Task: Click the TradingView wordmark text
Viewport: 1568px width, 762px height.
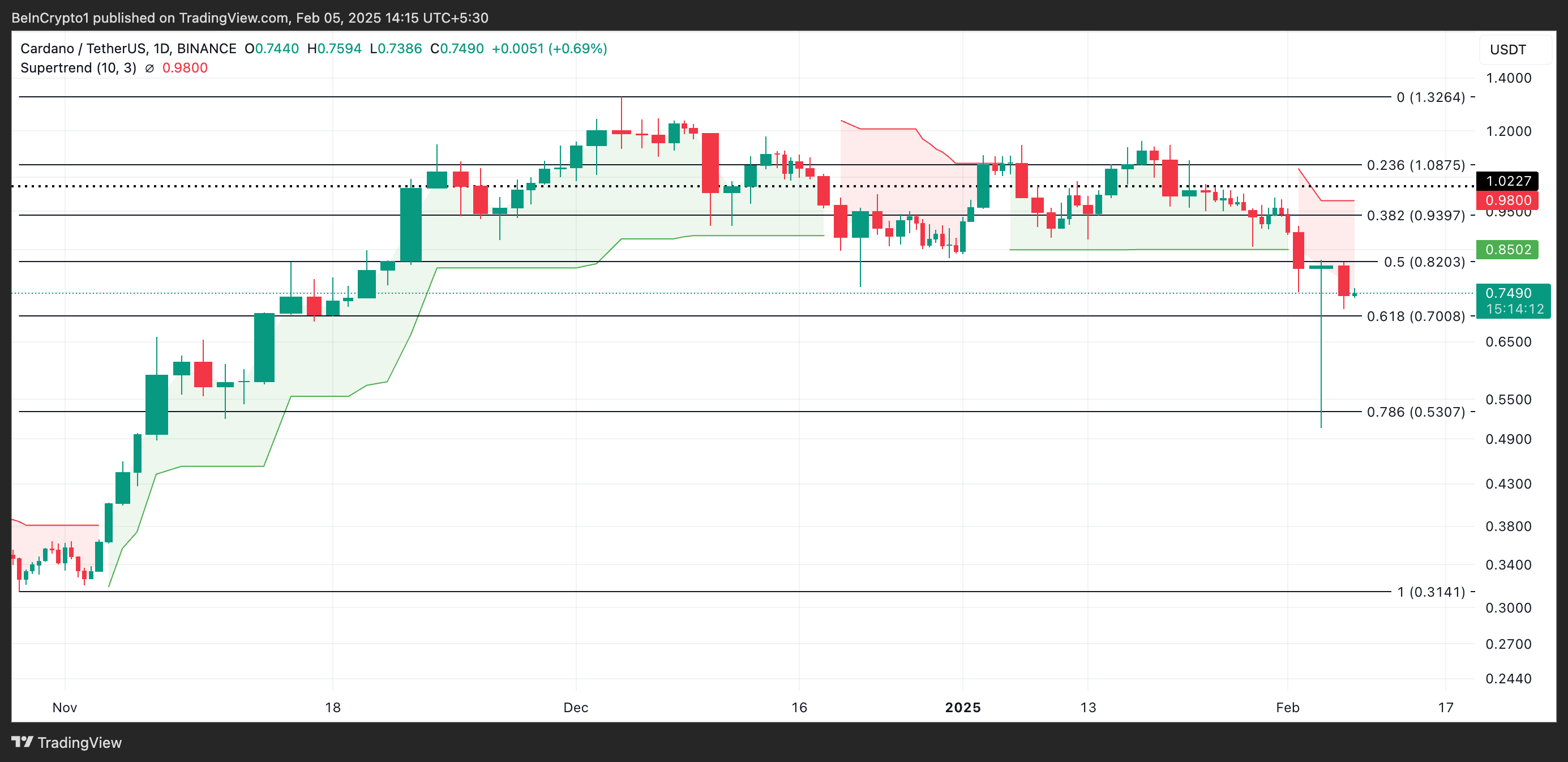Action: (80, 743)
